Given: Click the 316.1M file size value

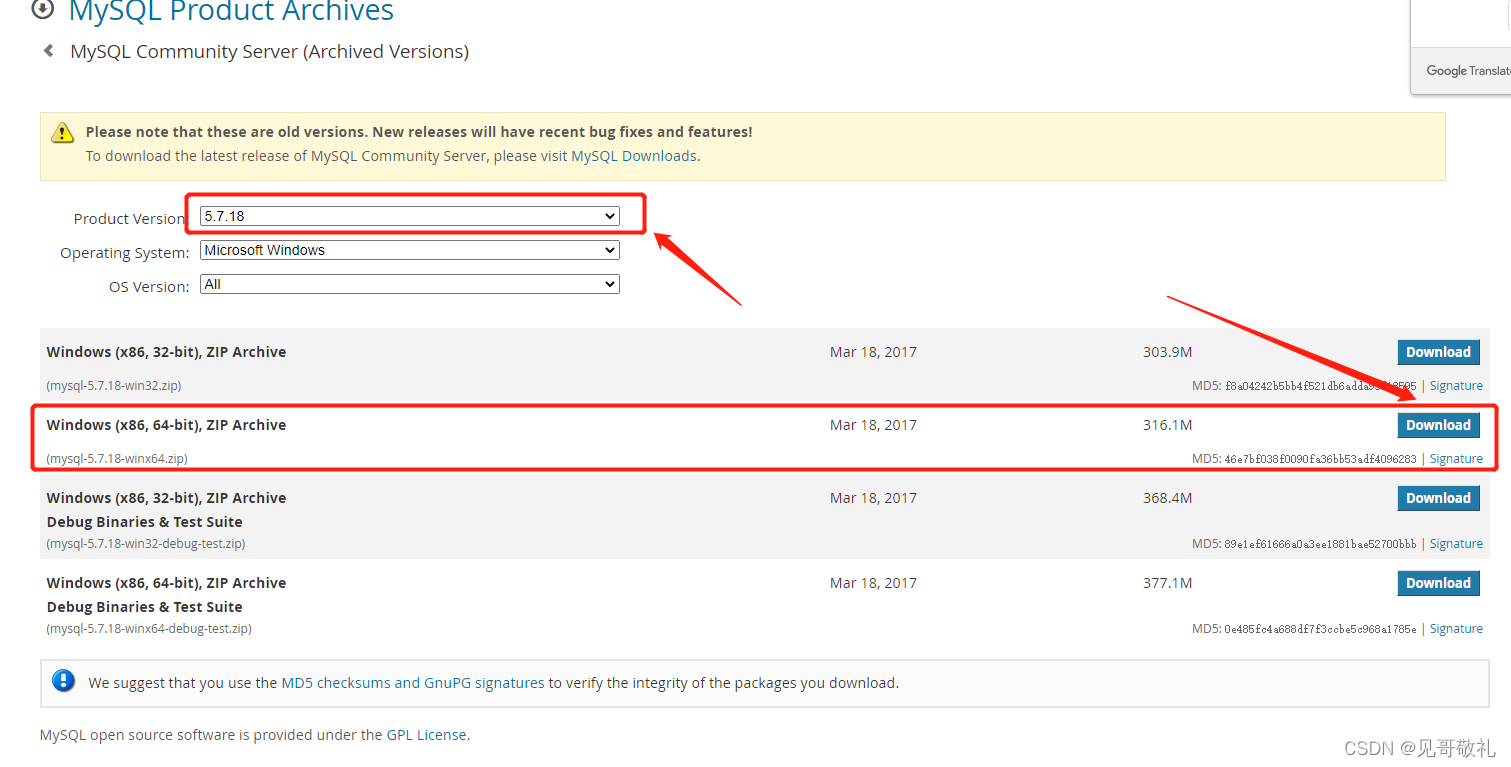Looking at the screenshot, I should coord(1168,425).
